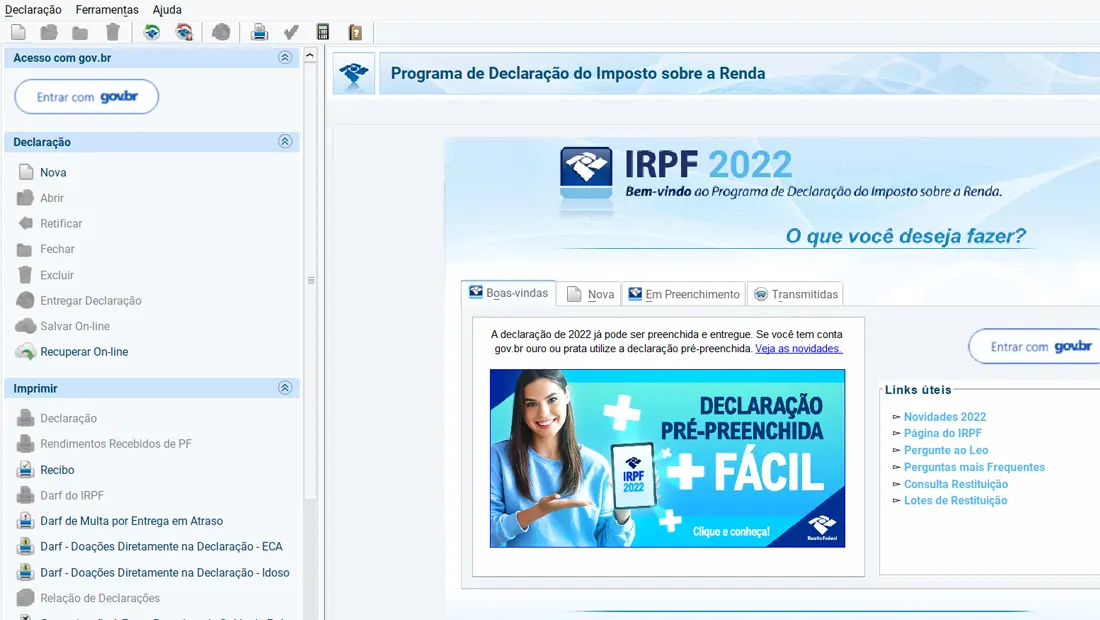Click the Declaração Pré-preenchida banner image
This screenshot has height=620, width=1100.
point(667,458)
